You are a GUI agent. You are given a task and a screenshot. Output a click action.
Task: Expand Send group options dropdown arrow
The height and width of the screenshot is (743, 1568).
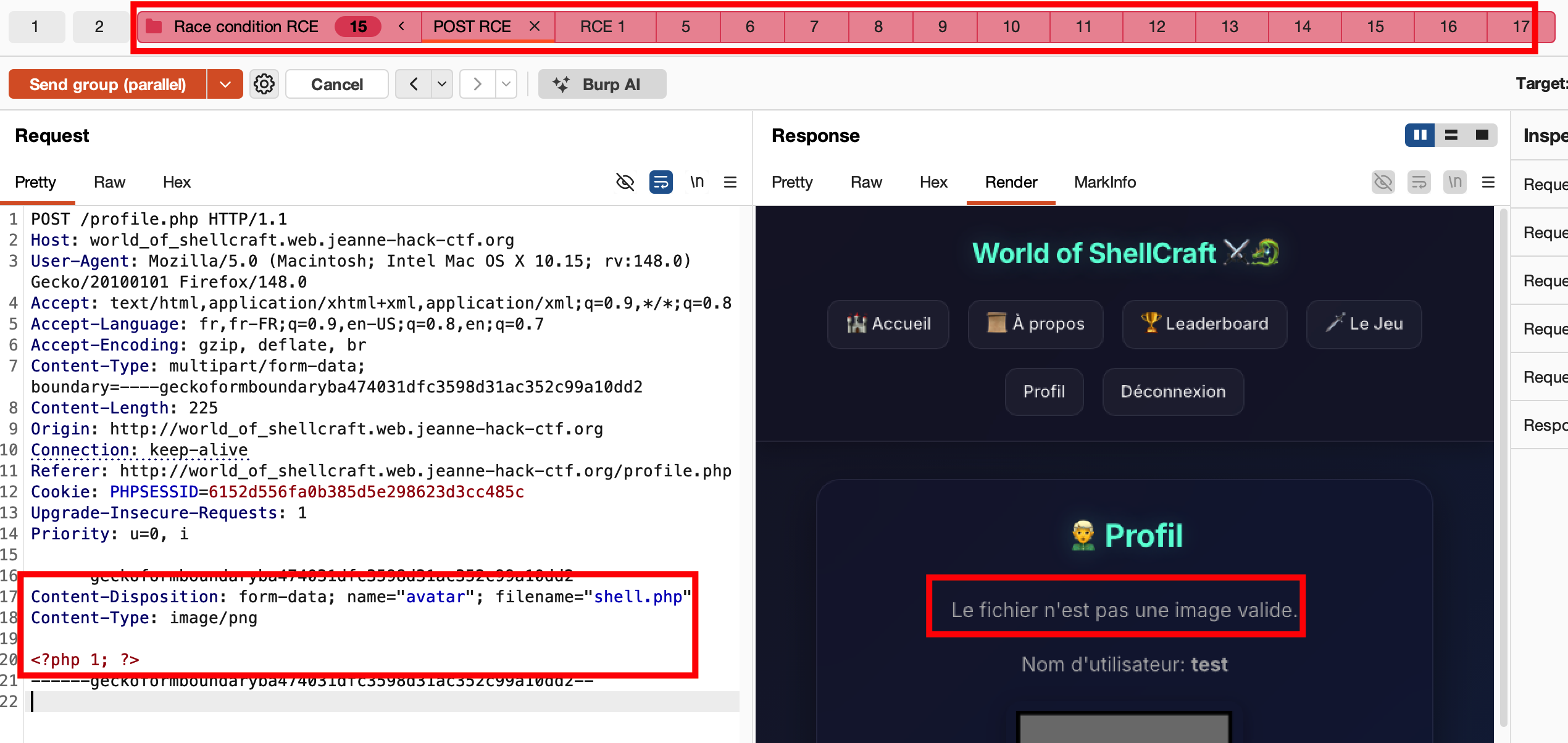225,84
